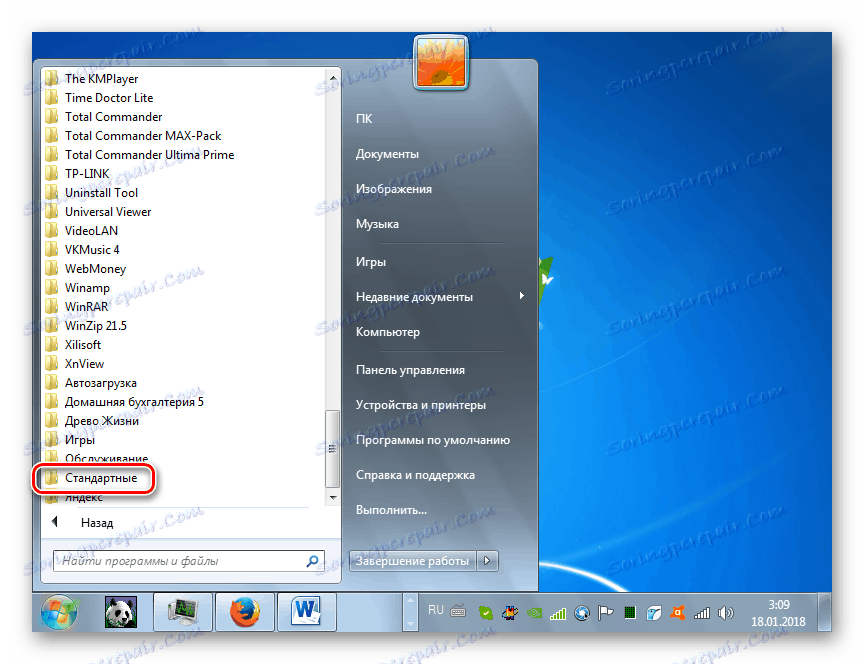Click the XnView folder icon
Screen dimensions: 864x664
pyautogui.click(x=51, y=364)
